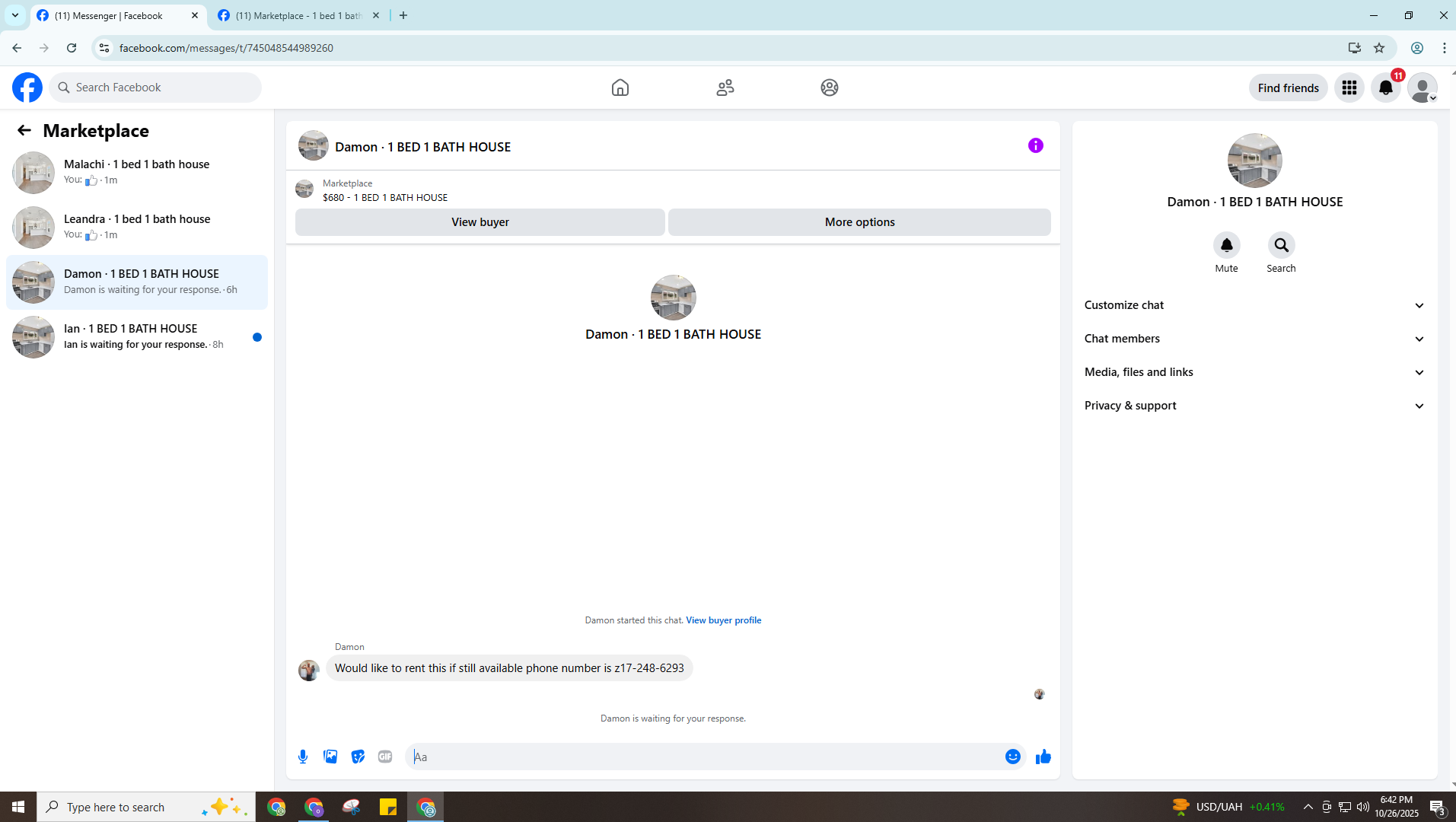Close the Marketplace browser tab
This screenshot has height=822, width=1456.
376,15
